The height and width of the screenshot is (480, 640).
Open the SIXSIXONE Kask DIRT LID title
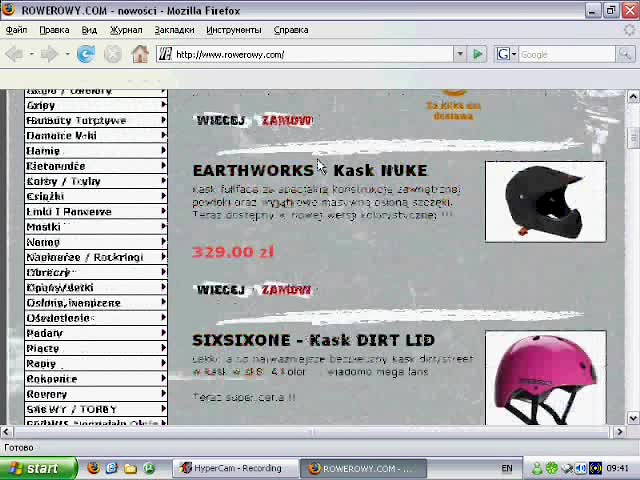(x=313, y=340)
